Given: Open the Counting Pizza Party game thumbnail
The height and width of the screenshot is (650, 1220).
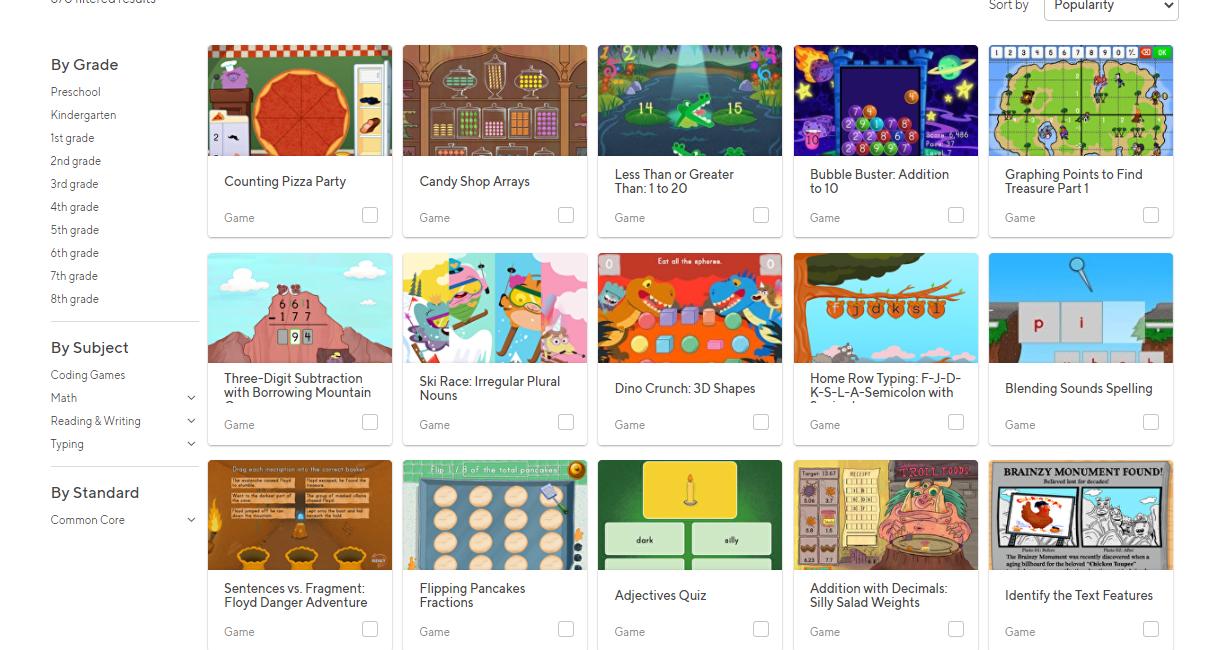Looking at the screenshot, I should [300, 100].
